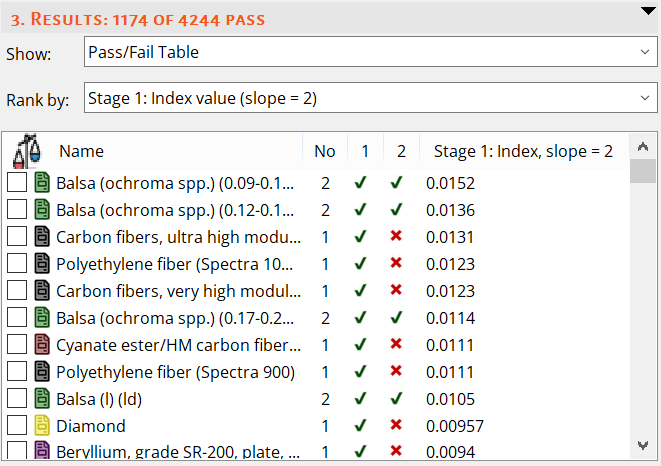Select checkbox for Carbon fibers, very high modulus
The image size is (661, 466).
(17, 291)
